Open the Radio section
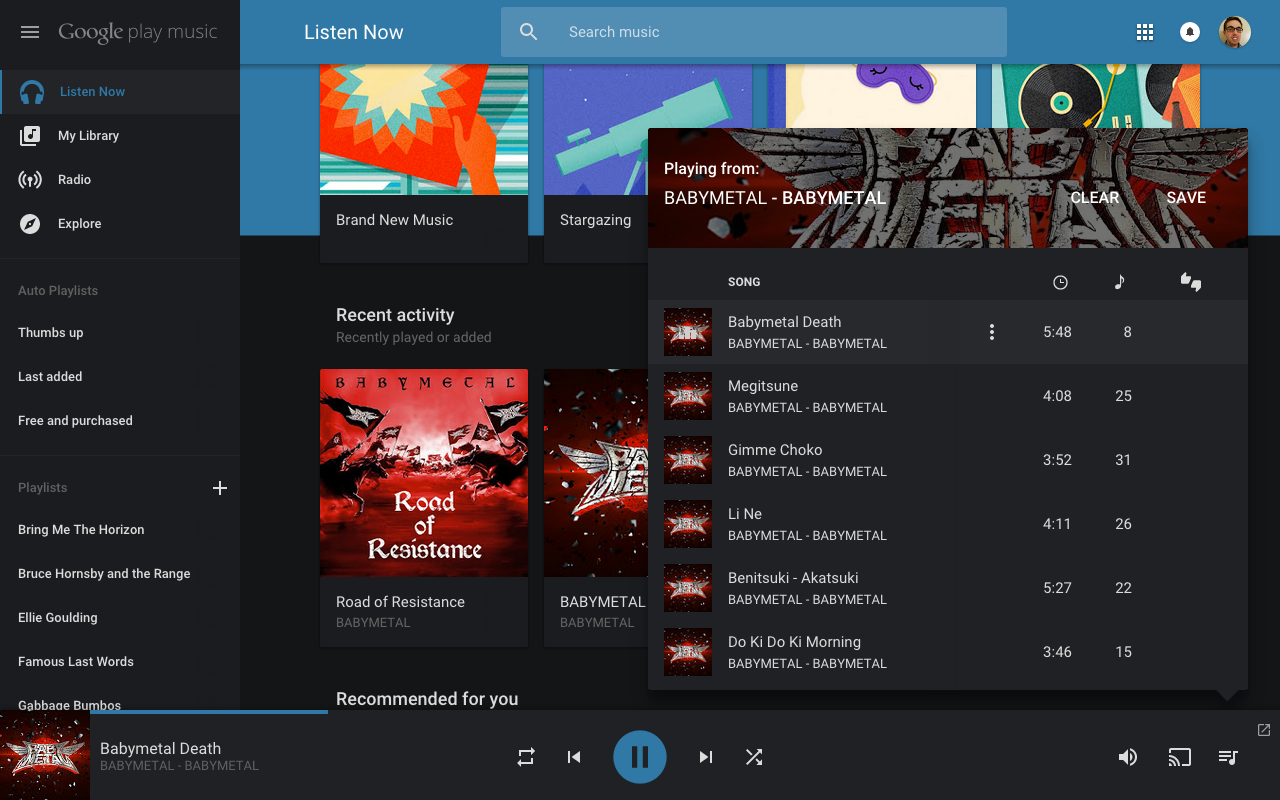 (x=120, y=180)
